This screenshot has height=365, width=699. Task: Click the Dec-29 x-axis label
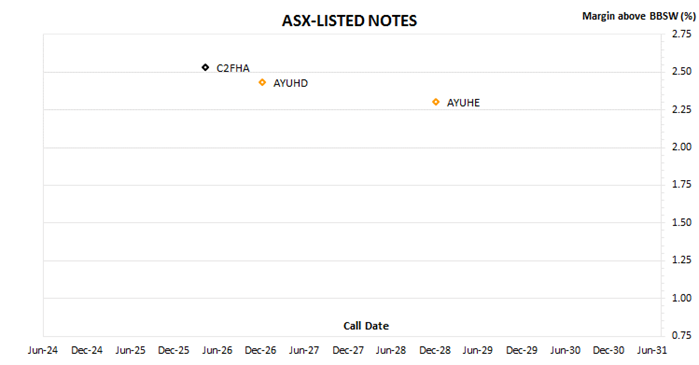[x=522, y=350]
